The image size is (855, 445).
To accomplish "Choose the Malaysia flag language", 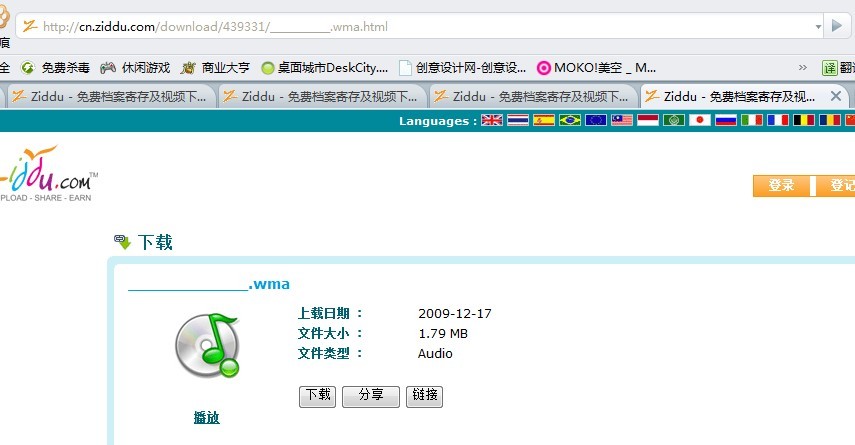I will tap(622, 121).
